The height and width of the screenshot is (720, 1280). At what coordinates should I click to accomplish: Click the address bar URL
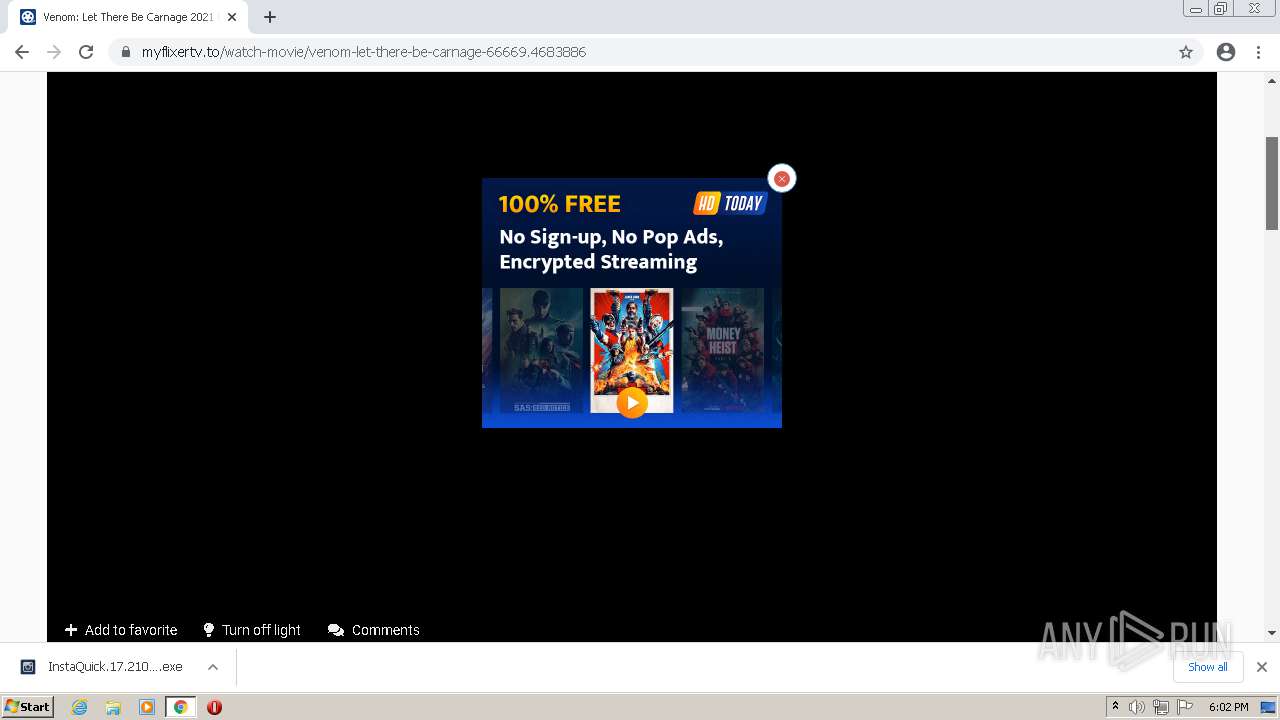[364, 52]
